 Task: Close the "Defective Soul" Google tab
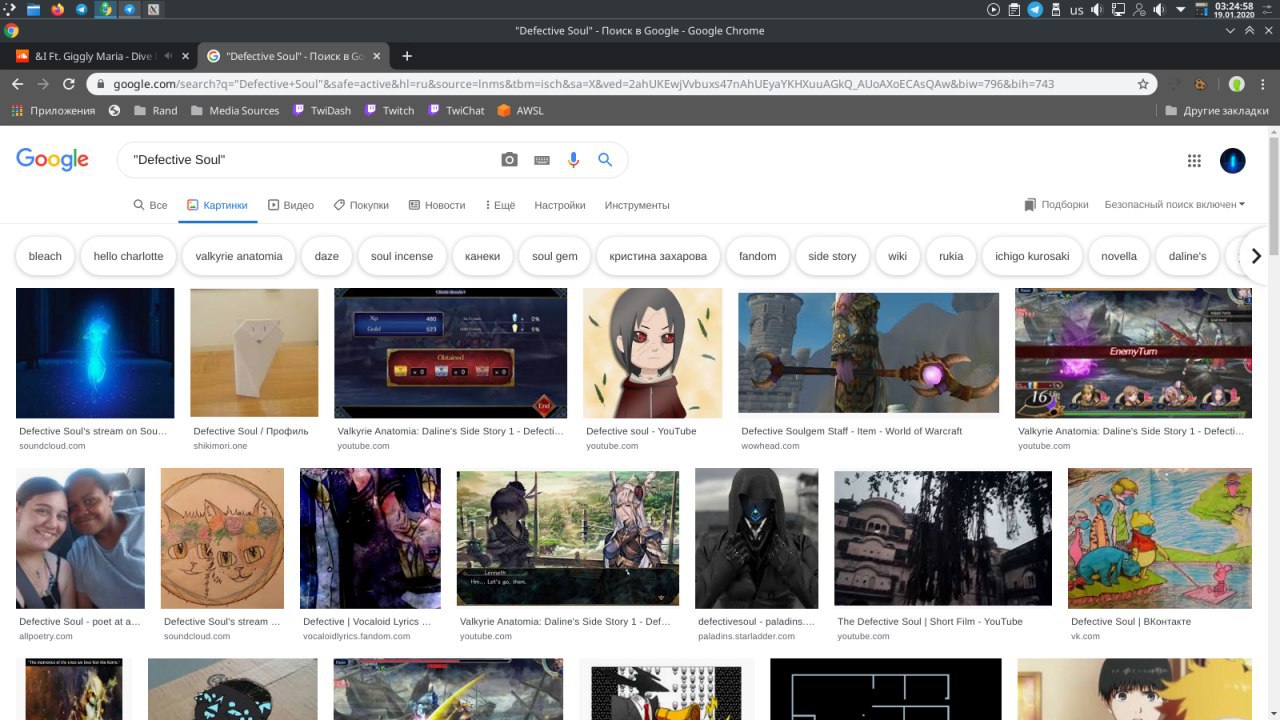pos(378,56)
